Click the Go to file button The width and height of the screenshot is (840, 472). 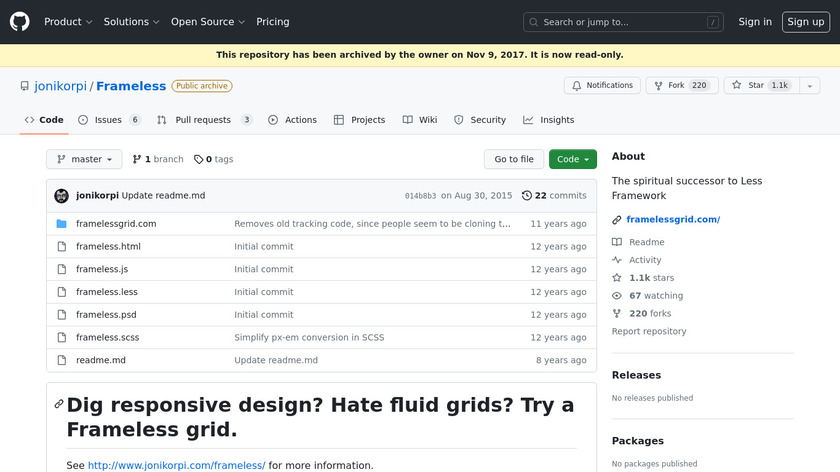coord(514,159)
